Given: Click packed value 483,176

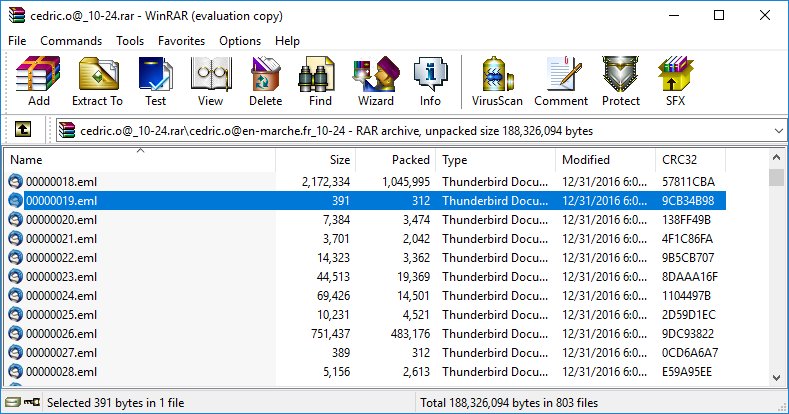Looking at the screenshot, I should tap(410, 334).
